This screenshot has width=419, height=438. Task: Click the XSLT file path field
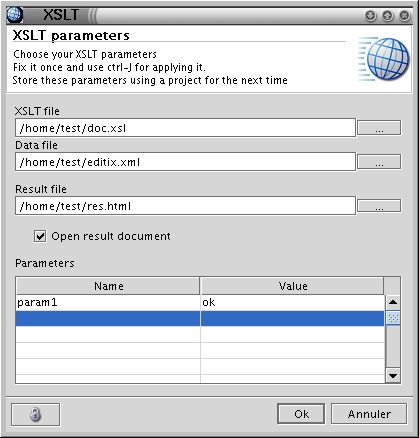point(185,128)
